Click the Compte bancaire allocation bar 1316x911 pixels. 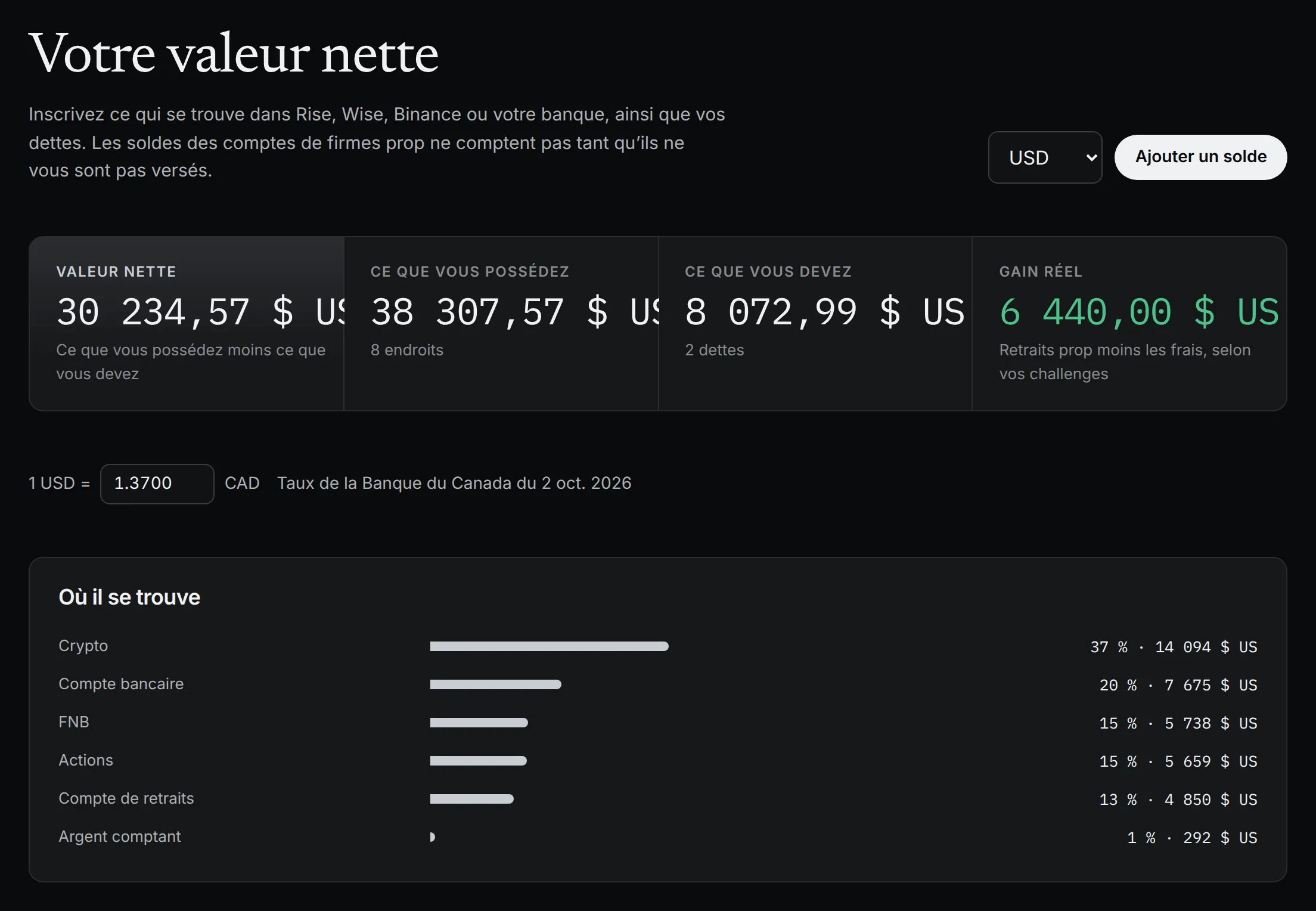click(x=496, y=684)
